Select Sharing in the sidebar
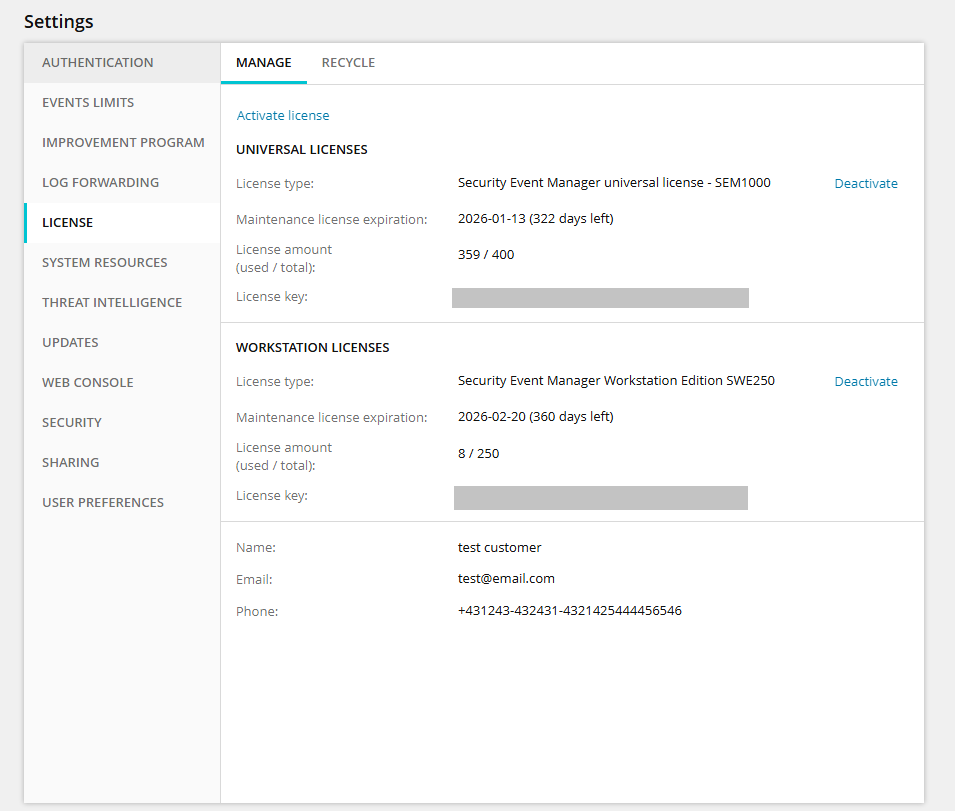The width and height of the screenshot is (955, 811). tap(70, 462)
